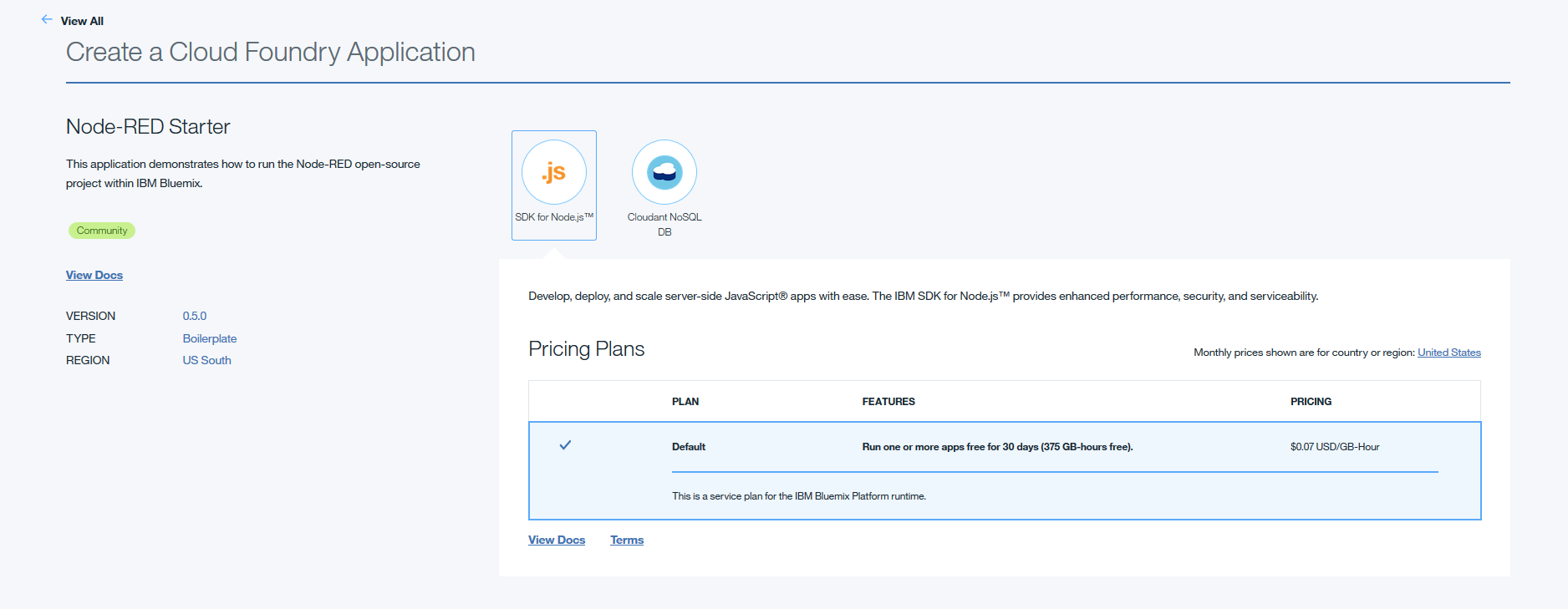Click the TYPE label

click(81, 338)
